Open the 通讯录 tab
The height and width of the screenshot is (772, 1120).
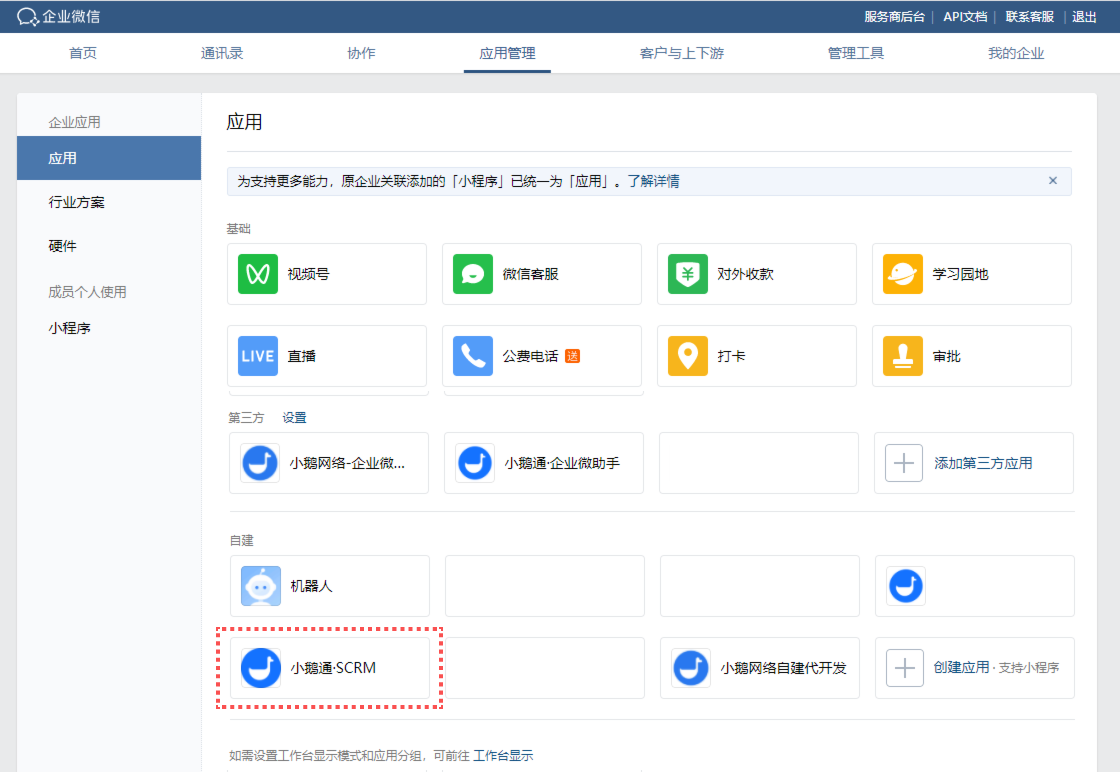tap(222, 54)
